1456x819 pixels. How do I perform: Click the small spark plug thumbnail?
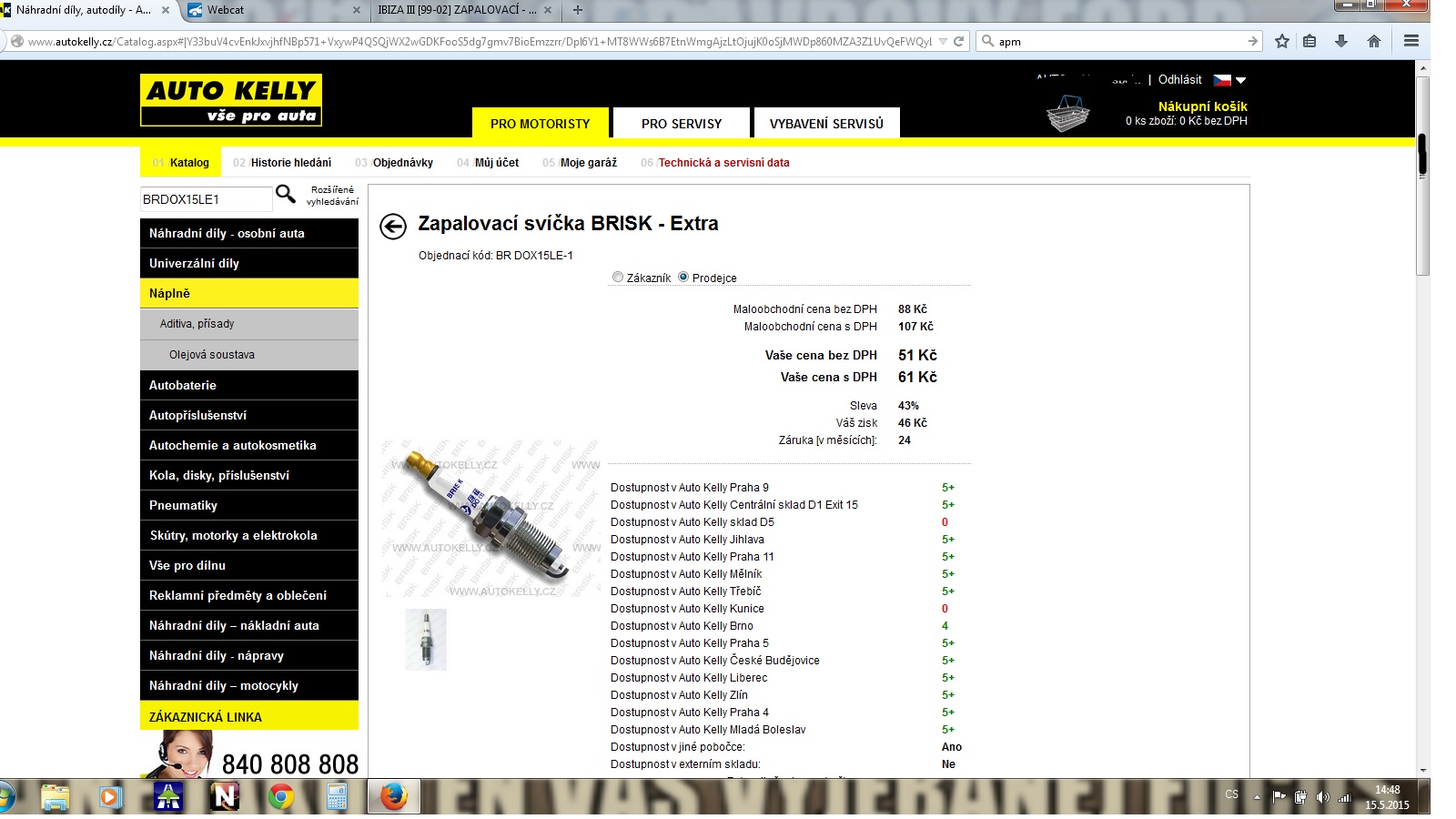point(426,640)
